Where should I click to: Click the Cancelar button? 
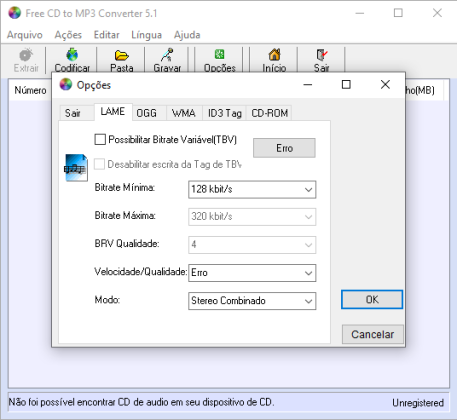(373, 334)
